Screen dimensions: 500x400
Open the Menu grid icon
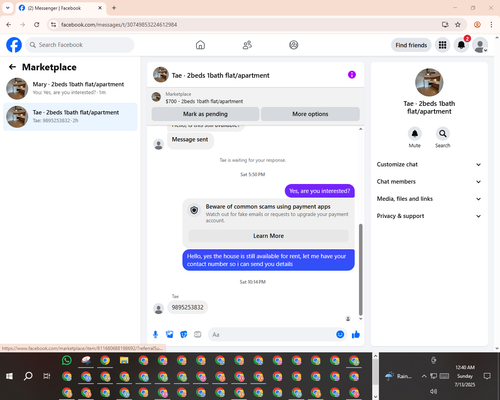pyautogui.click(x=442, y=45)
